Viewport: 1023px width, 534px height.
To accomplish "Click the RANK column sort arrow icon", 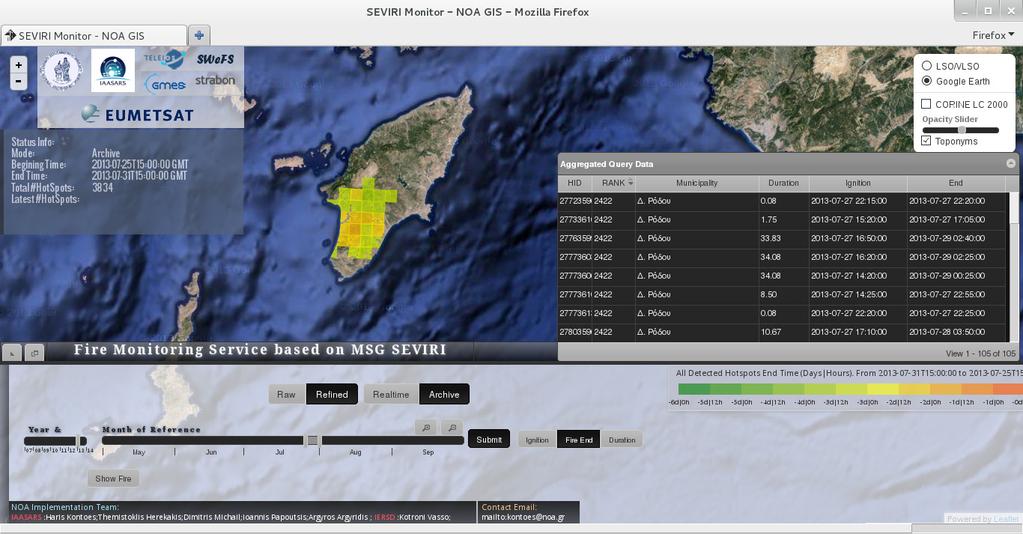I will (x=630, y=183).
